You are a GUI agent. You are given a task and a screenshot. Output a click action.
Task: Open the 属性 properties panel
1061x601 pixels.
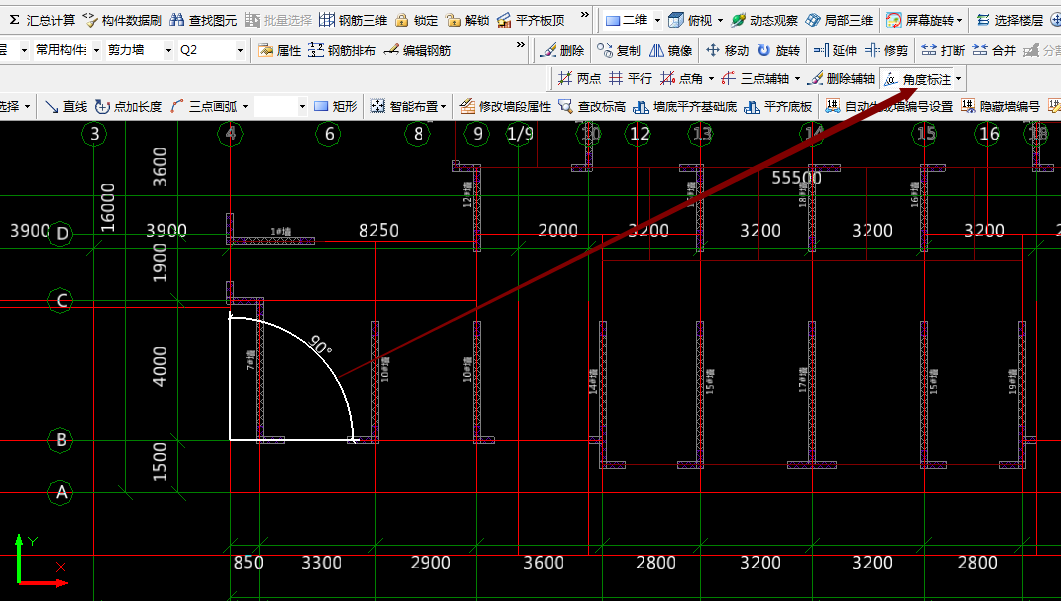[x=279, y=50]
